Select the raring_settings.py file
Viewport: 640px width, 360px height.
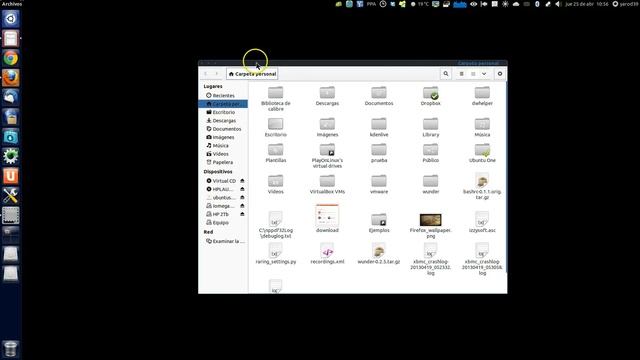pos(276,254)
